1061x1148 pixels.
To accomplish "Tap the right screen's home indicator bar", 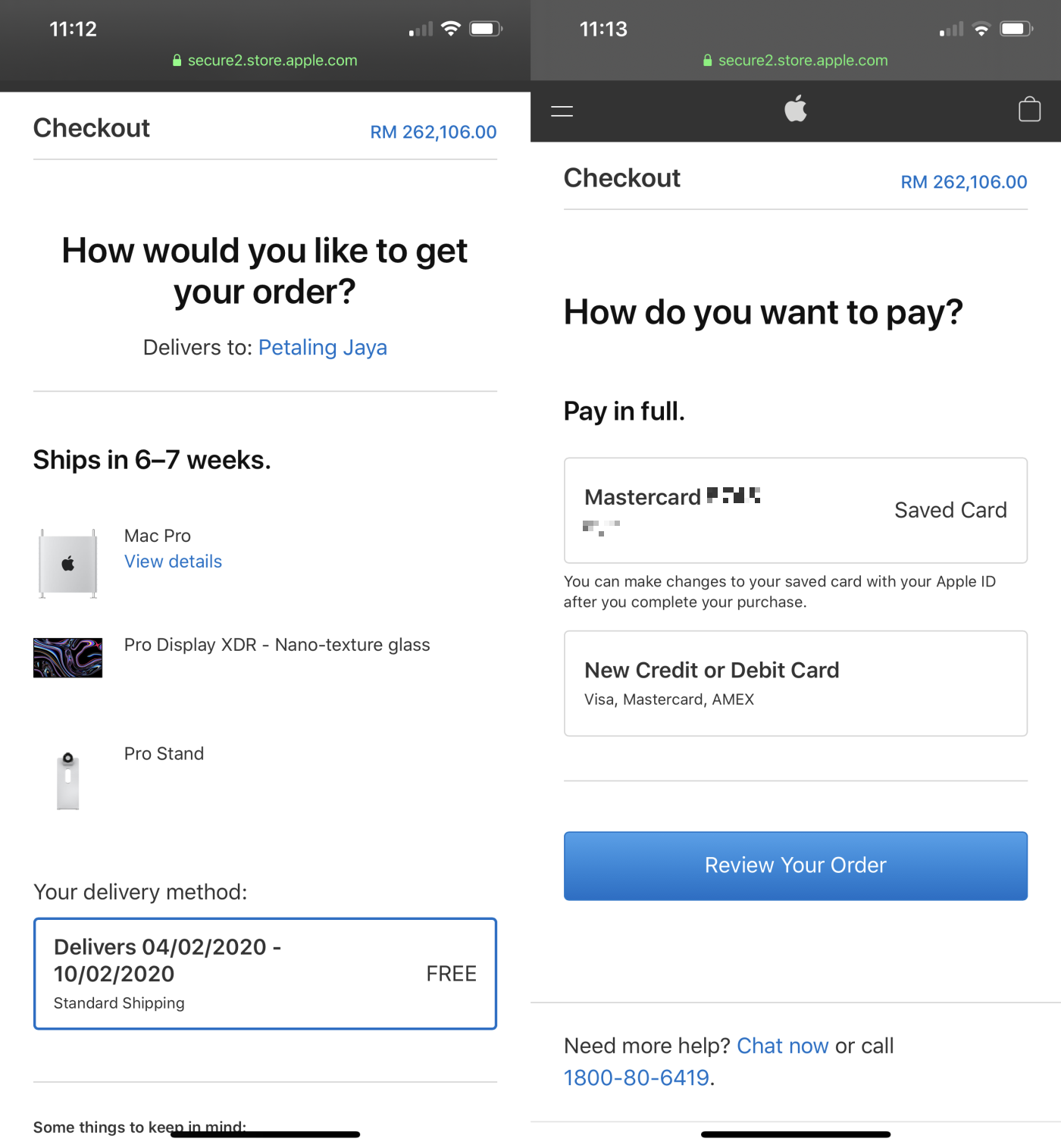I will tap(796, 1134).
